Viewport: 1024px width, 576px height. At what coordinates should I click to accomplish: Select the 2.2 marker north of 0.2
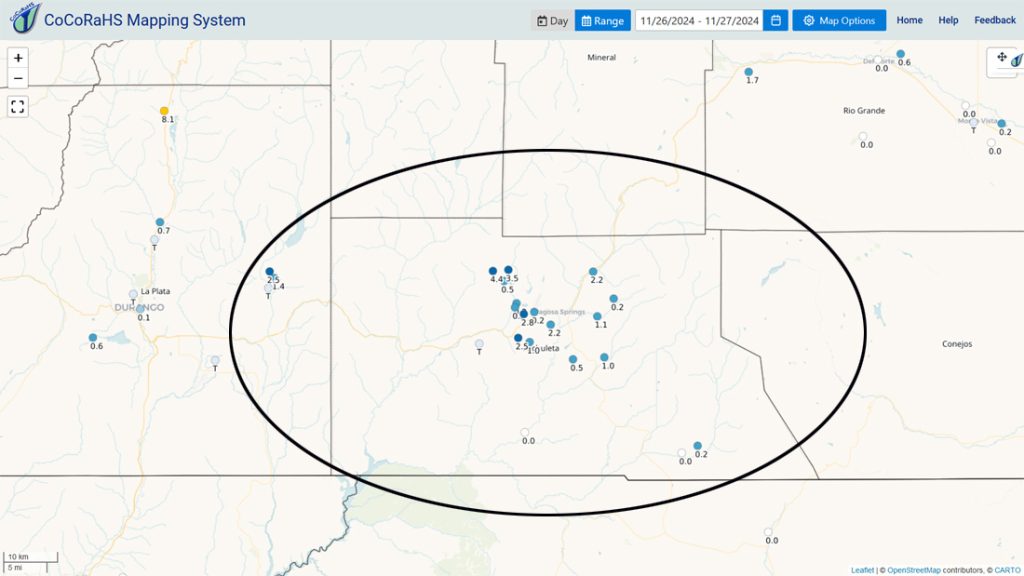(593, 272)
